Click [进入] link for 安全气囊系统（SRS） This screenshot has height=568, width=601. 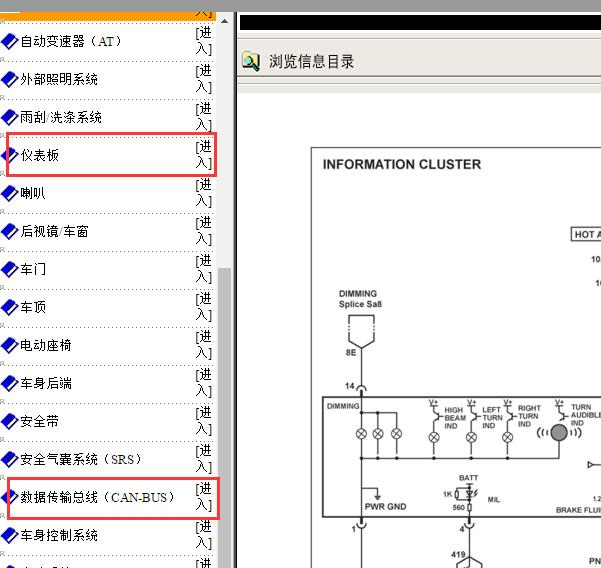coord(204,459)
